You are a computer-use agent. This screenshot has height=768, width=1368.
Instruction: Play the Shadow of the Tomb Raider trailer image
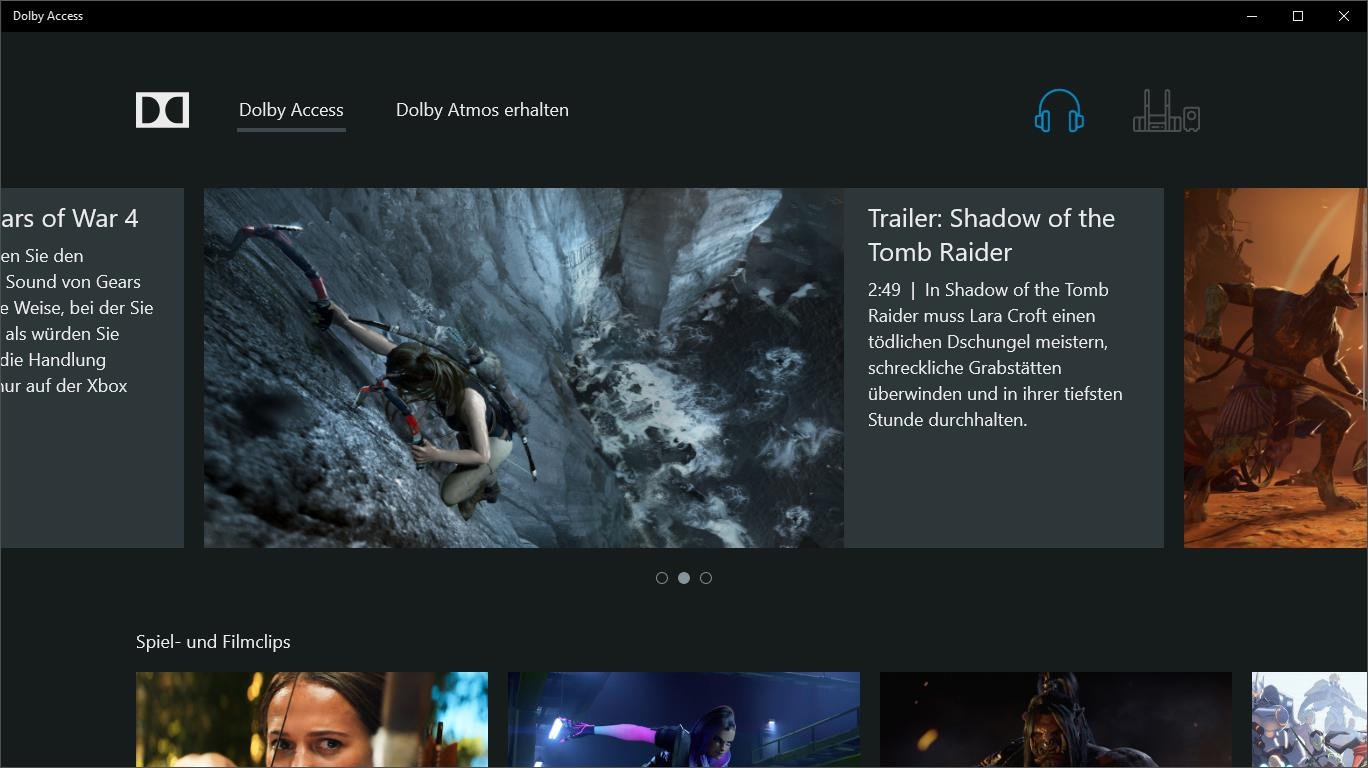(x=524, y=368)
